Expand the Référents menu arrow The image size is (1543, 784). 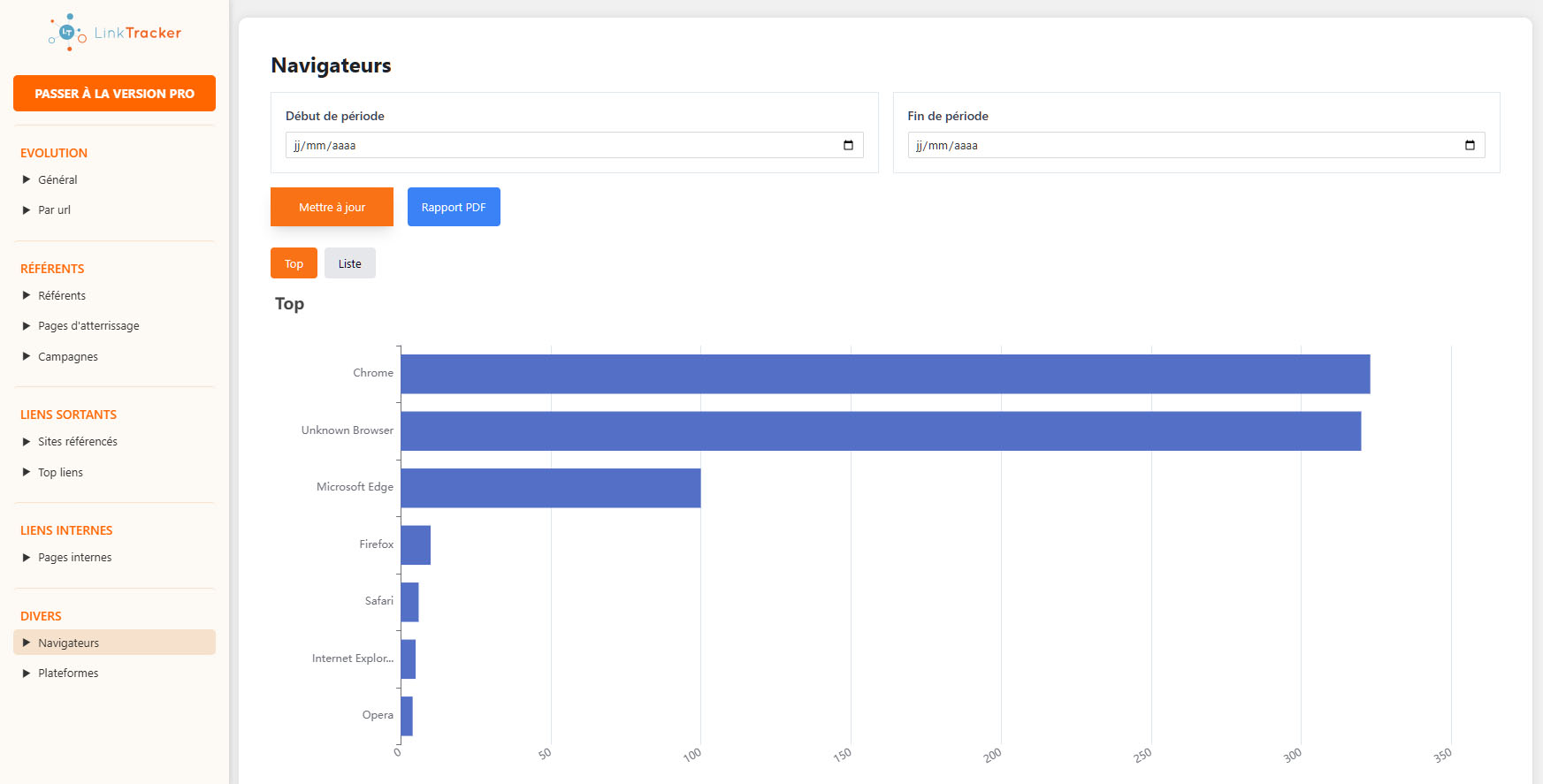pos(27,295)
